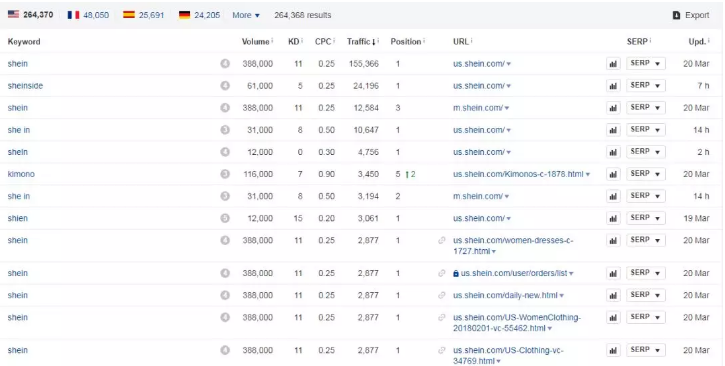This screenshot has width=725, height=366.
Task: Open SERP dropdown in the shien row
Action: click(x=646, y=218)
